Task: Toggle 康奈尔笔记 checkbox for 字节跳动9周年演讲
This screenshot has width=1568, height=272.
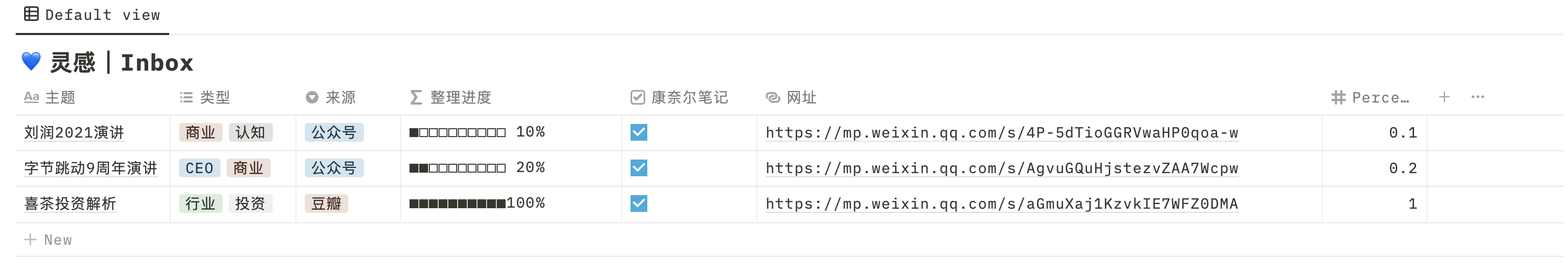Action: coord(638,167)
